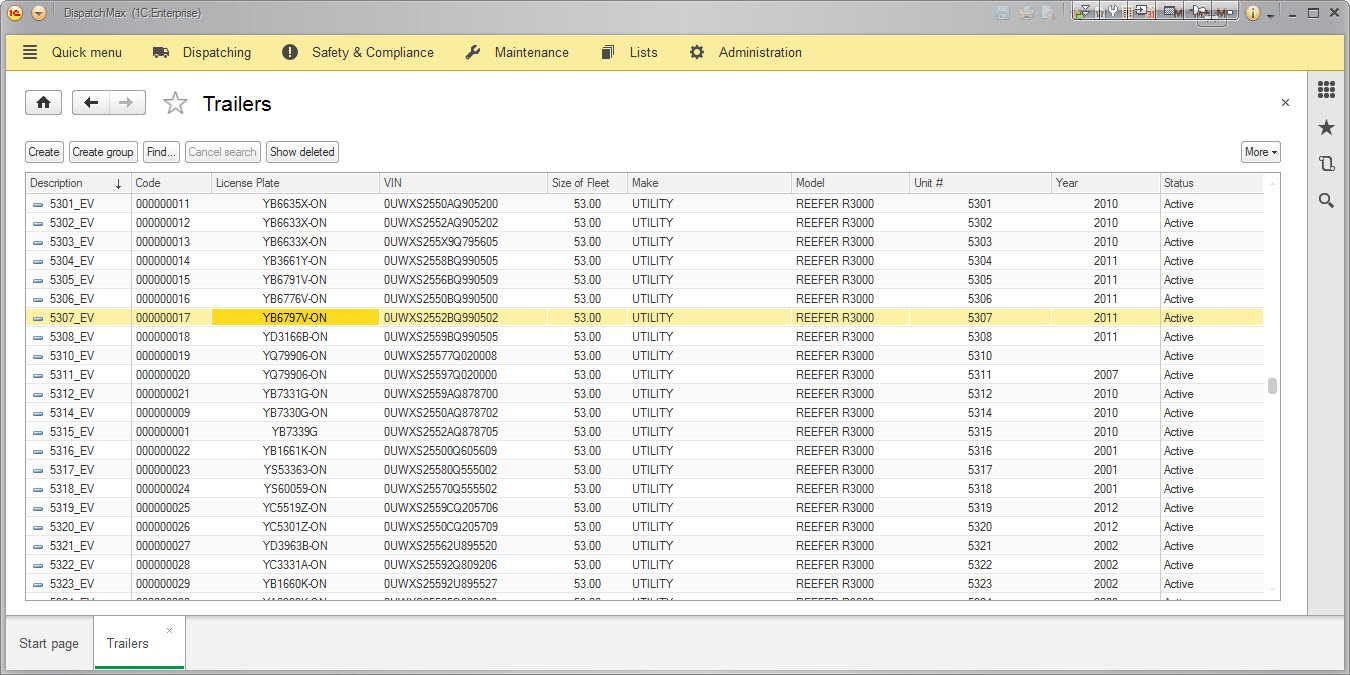This screenshot has height=675, width=1350.
Task: Open the More dropdown
Action: [1260, 152]
